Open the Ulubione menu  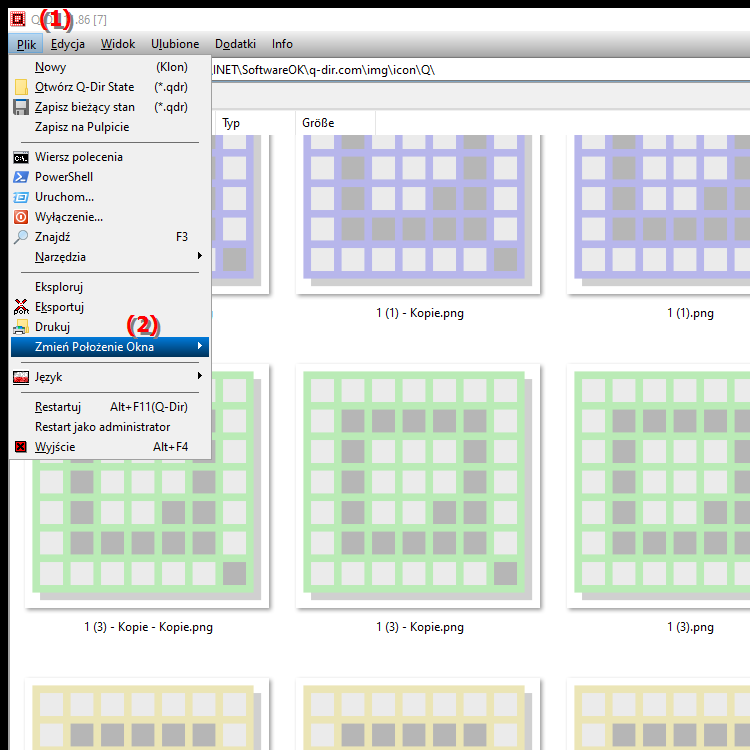pyautogui.click(x=175, y=44)
